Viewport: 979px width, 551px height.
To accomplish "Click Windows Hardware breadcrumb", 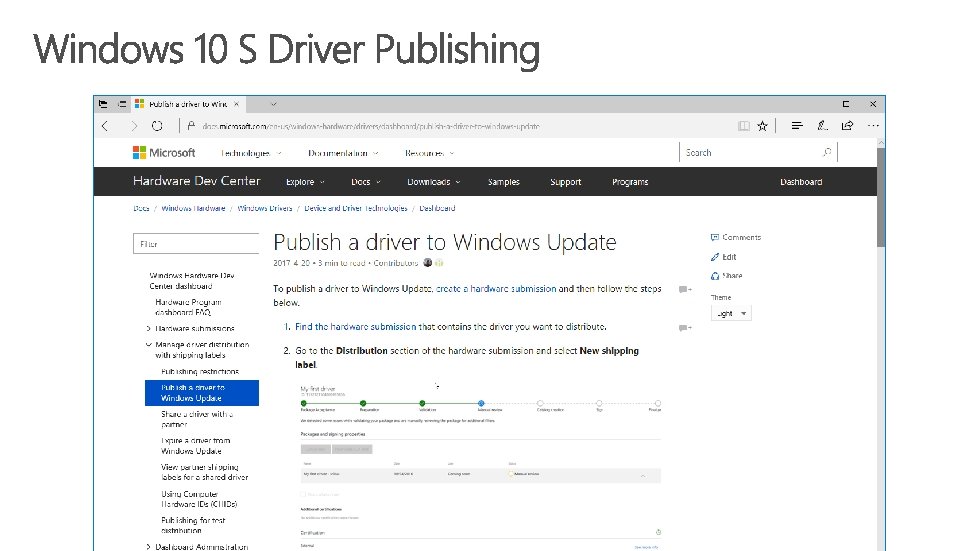I will coord(193,208).
